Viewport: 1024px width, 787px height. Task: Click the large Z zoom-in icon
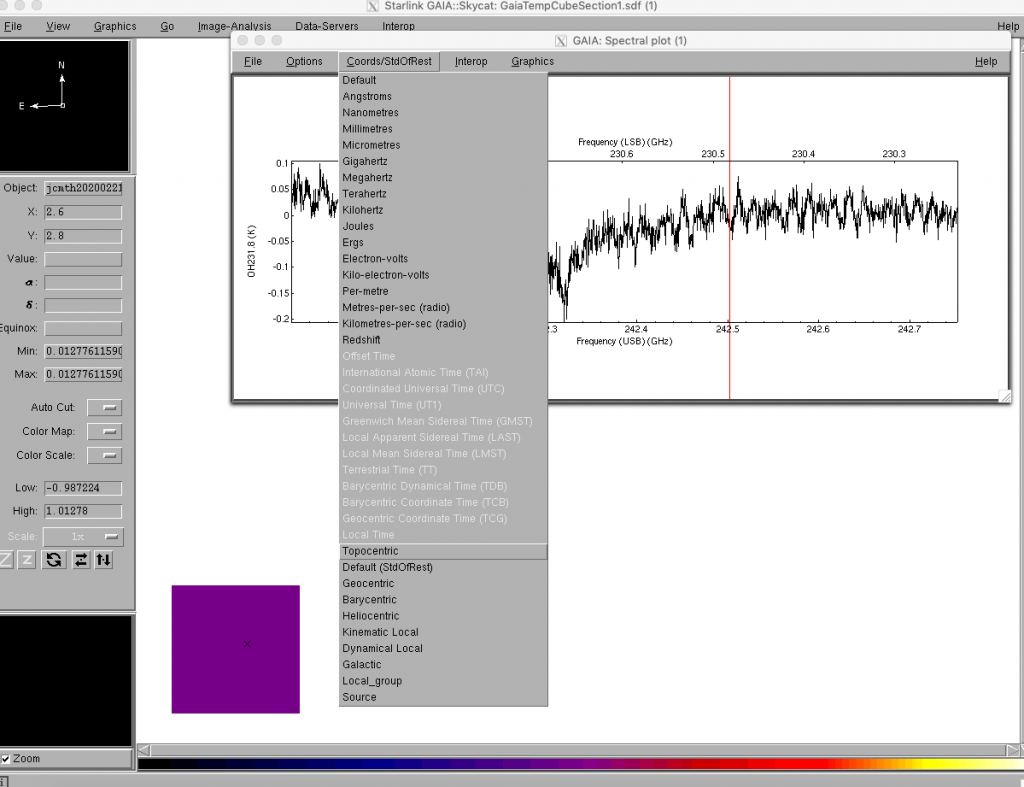[6, 560]
